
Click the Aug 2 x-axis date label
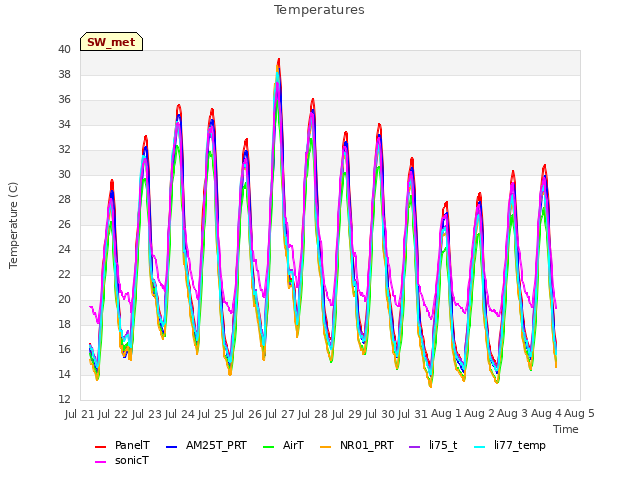pyautogui.click(x=480, y=414)
